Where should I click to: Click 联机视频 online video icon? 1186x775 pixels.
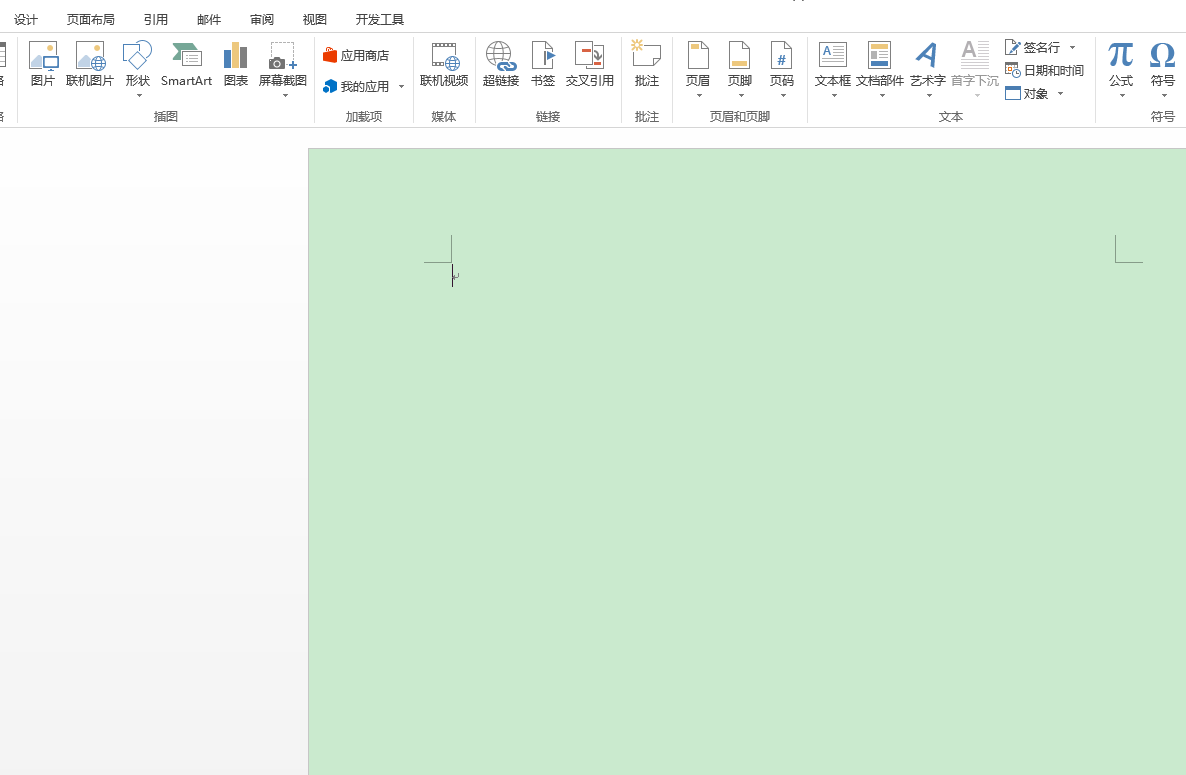point(444,64)
